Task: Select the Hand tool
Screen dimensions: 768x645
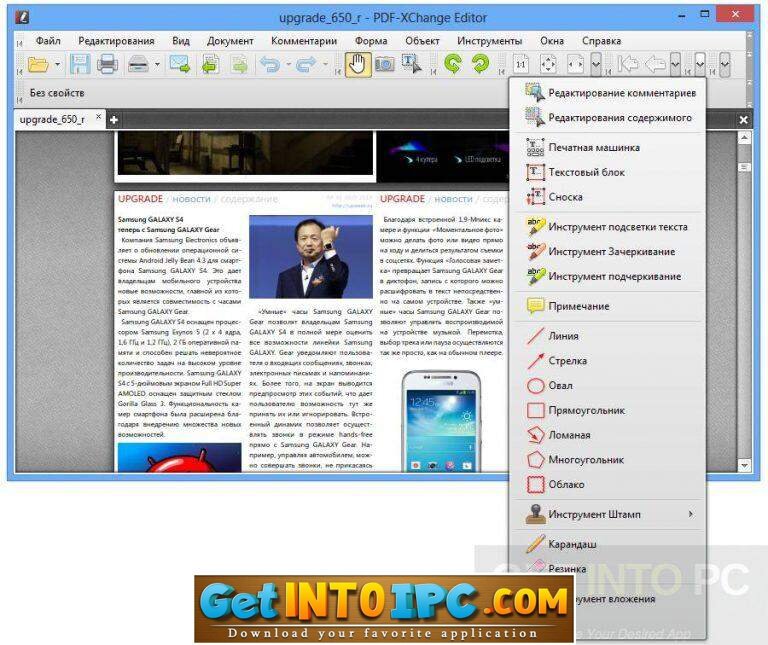Action: pyautogui.click(x=358, y=64)
